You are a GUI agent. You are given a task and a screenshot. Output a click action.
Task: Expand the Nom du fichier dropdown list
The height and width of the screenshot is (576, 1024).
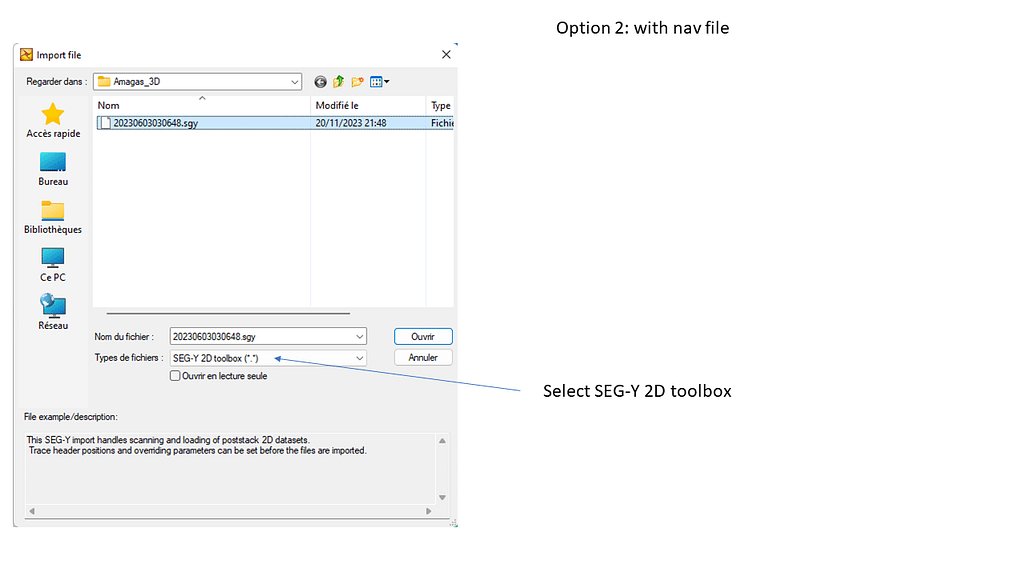coord(359,337)
